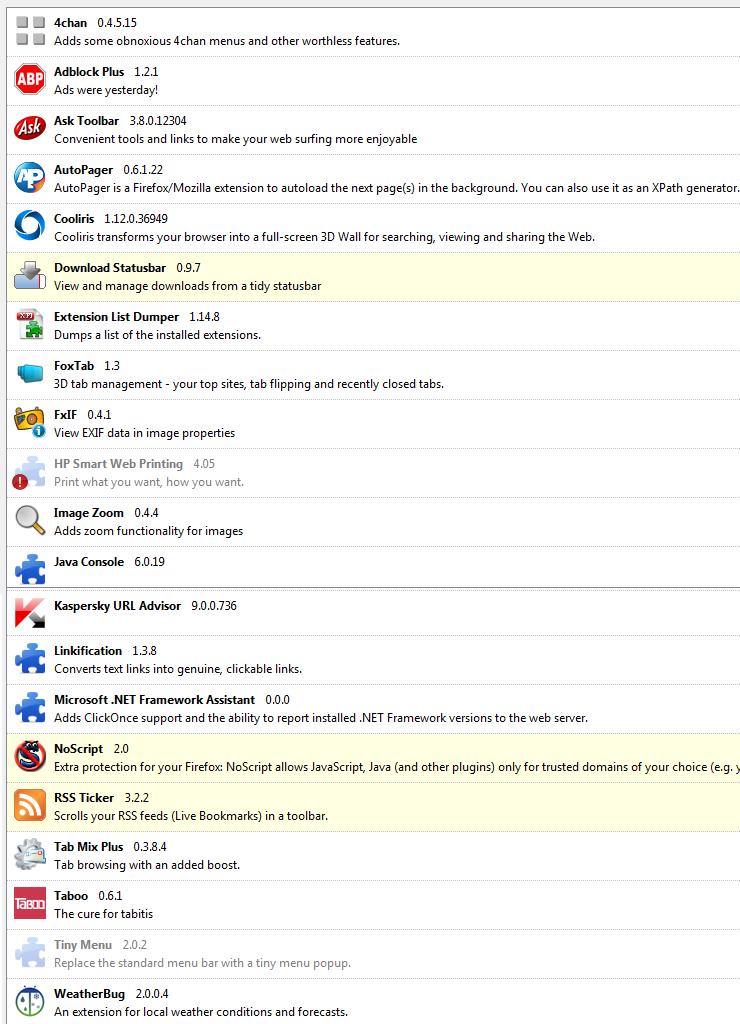Click the Cooliris blue swirl icon
740x1024 pixels.
(30, 226)
